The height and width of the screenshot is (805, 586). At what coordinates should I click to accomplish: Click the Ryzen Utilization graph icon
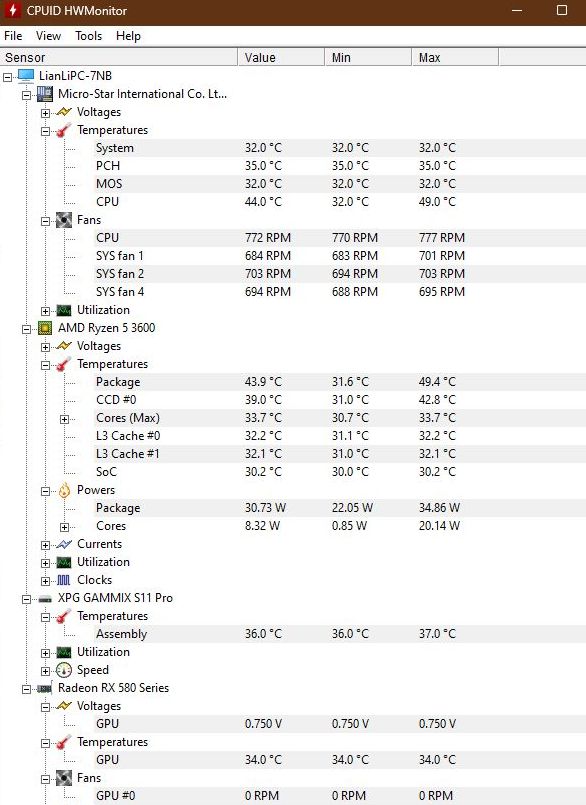[x=64, y=562]
